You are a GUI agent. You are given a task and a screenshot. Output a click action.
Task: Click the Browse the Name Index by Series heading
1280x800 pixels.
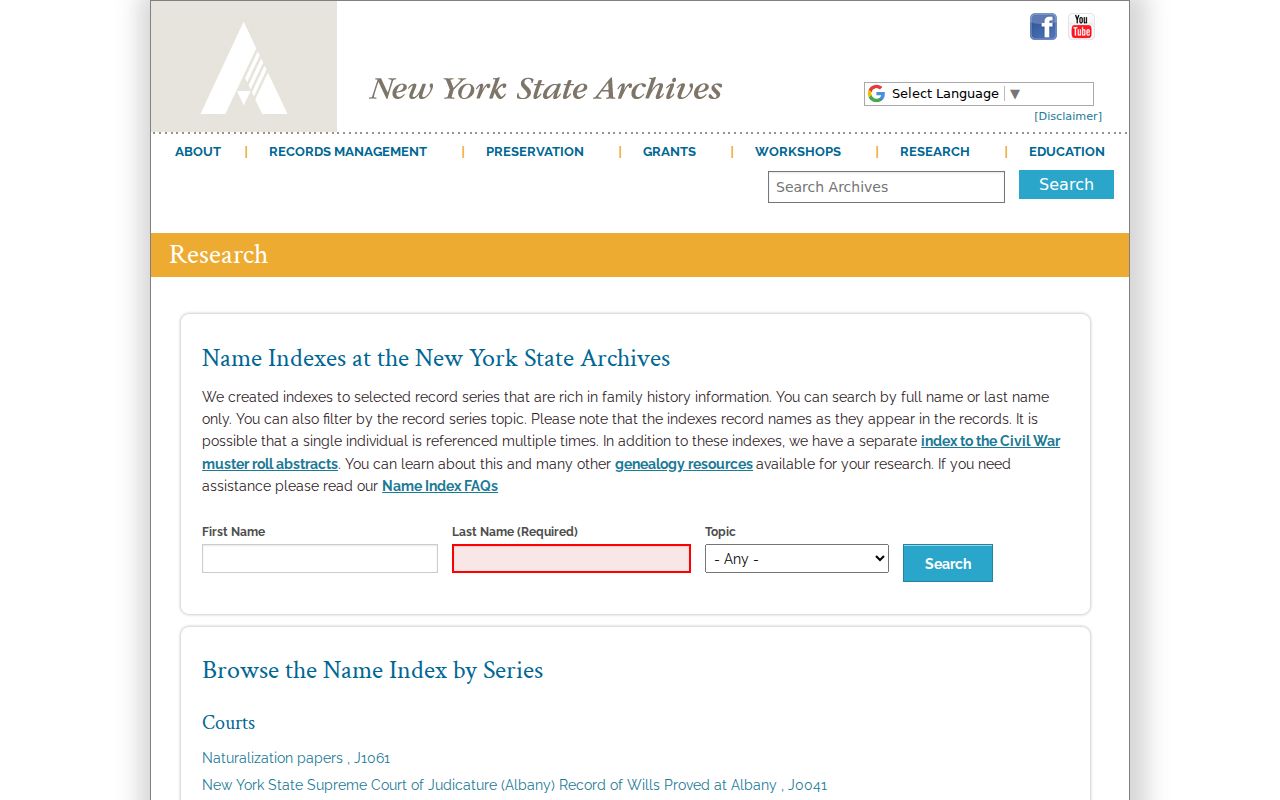tap(372, 670)
